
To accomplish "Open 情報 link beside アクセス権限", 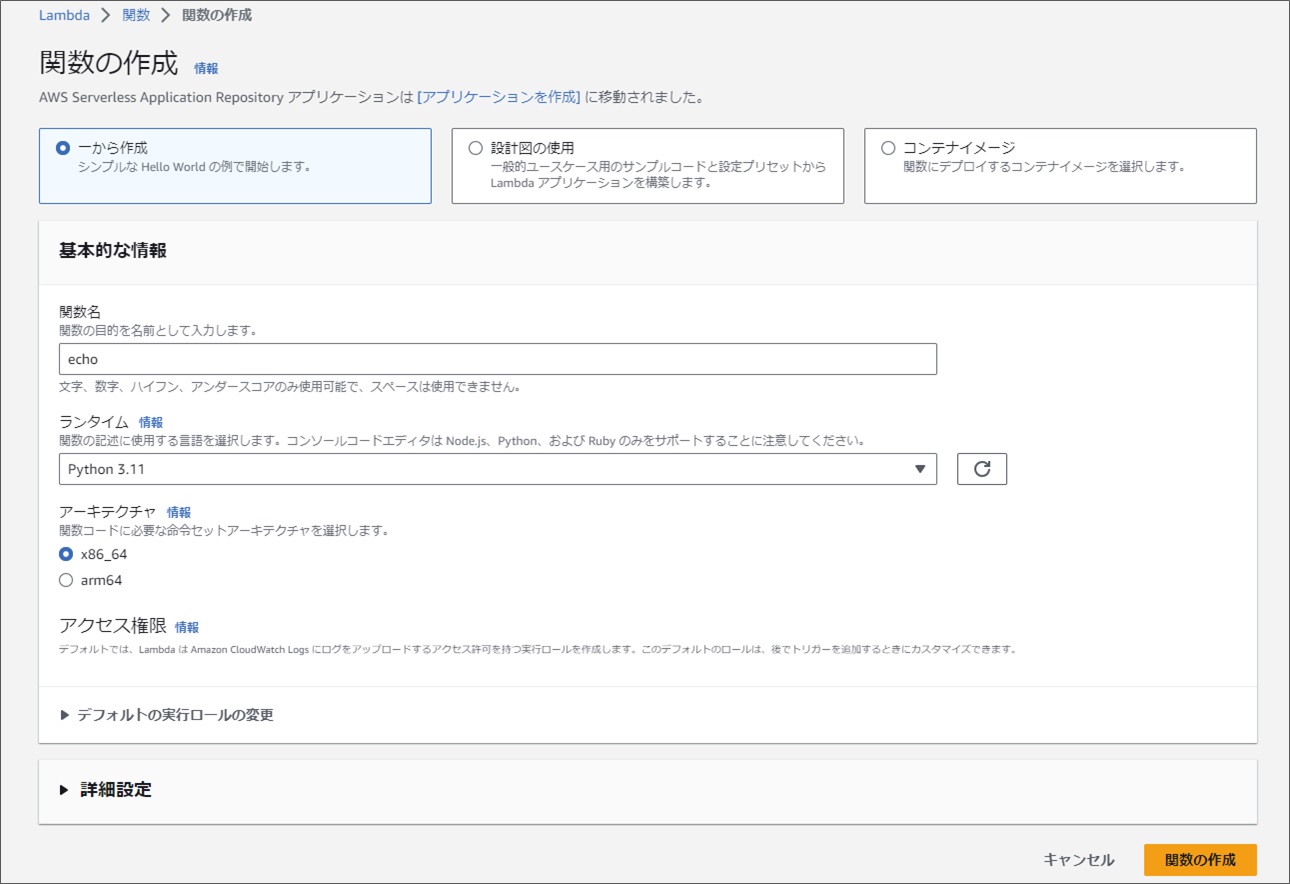I will click(187, 628).
